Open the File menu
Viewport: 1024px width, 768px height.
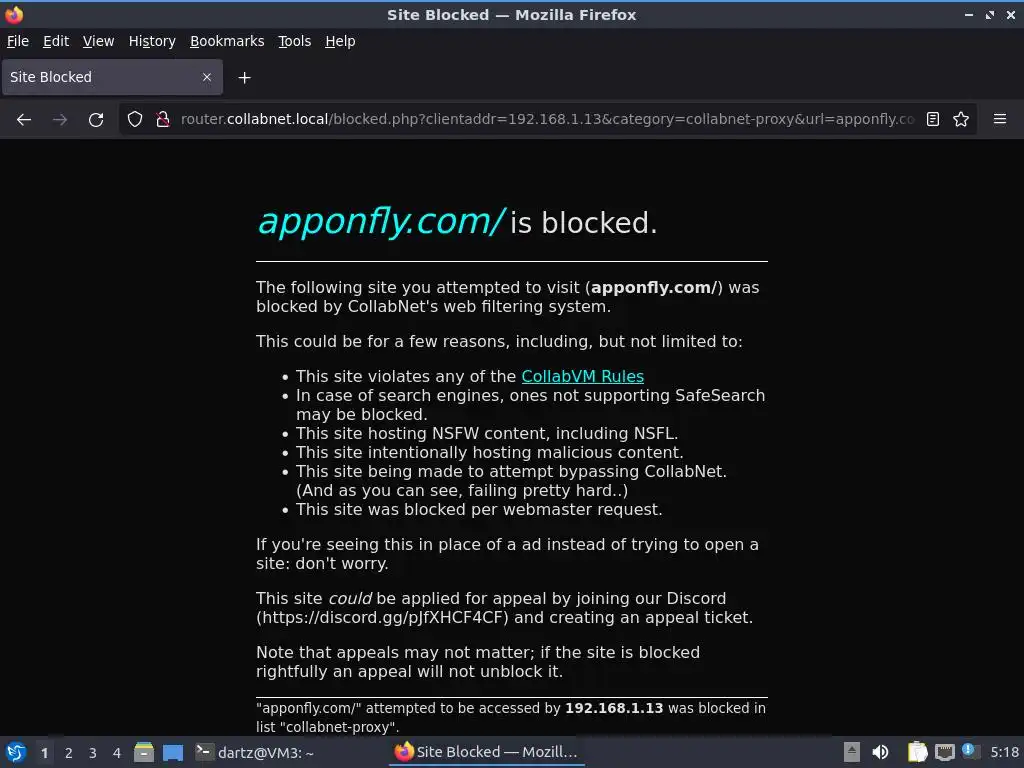(18, 41)
